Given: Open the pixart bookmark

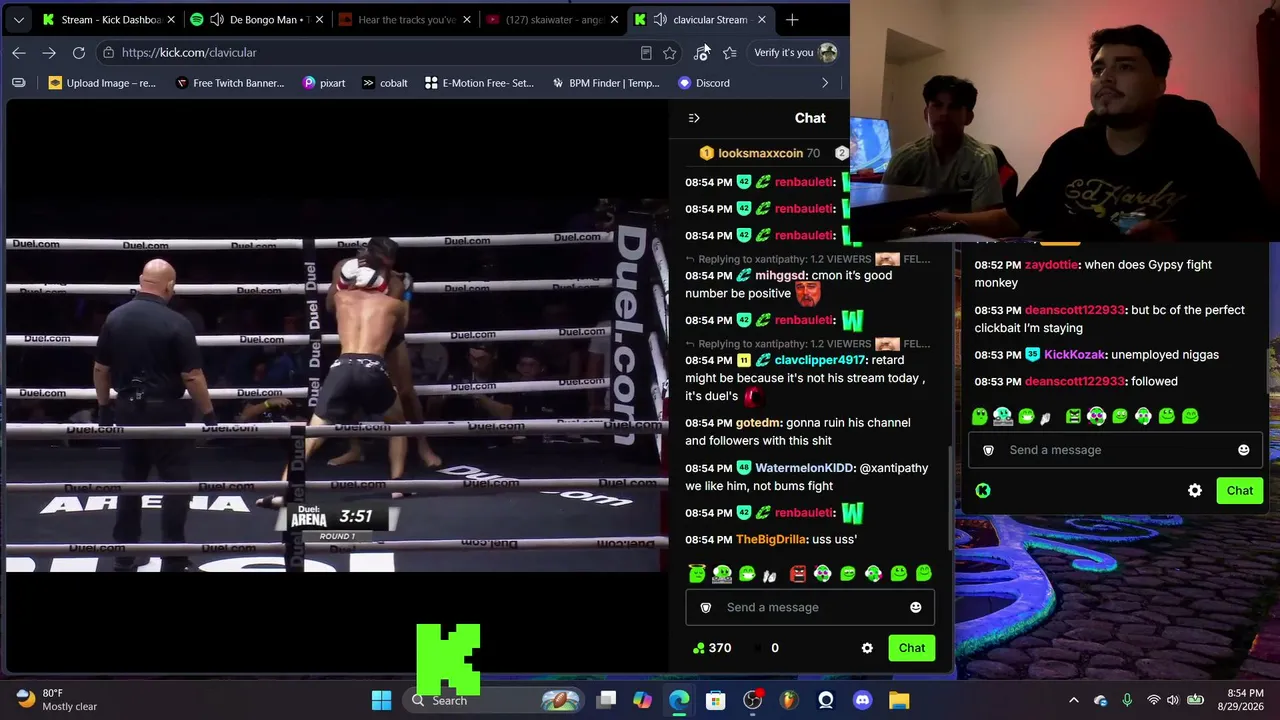Looking at the screenshot, I should pyautogui.click(x=324, y=83).
